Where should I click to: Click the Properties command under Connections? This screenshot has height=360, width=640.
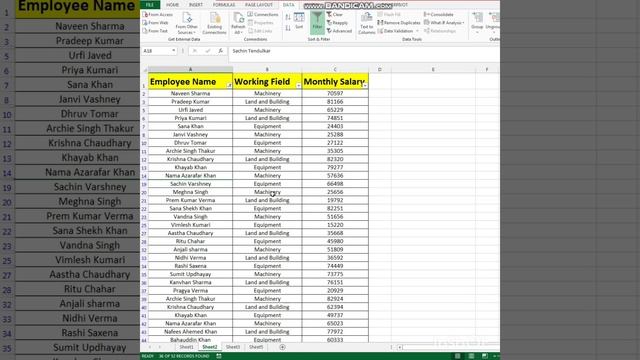point(261,23)
